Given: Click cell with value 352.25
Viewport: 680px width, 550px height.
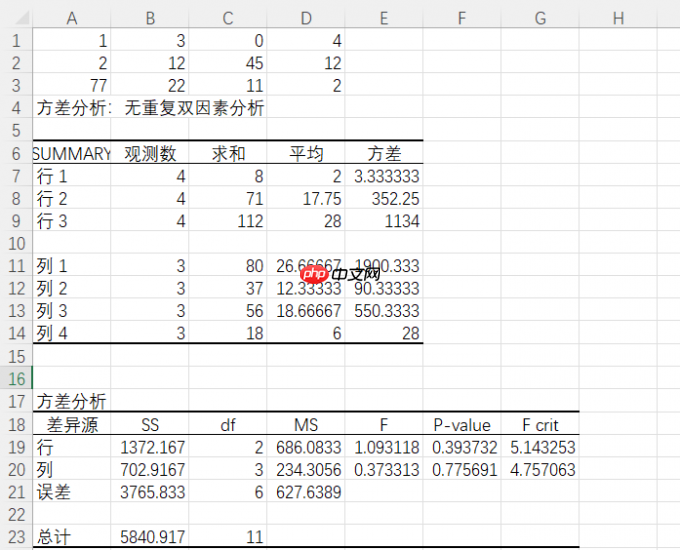Looking at the screenshot, I should click(384, 199).
